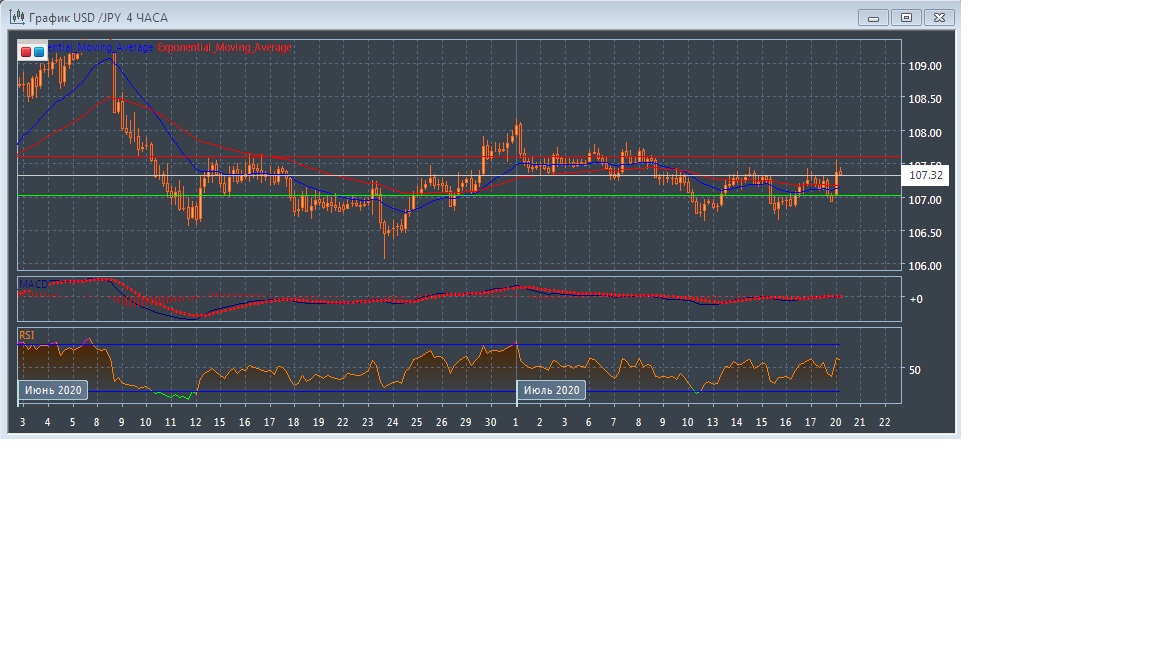Click the current price tag 107.32
Screen dimensions: 1152x648
pos(924,176)
